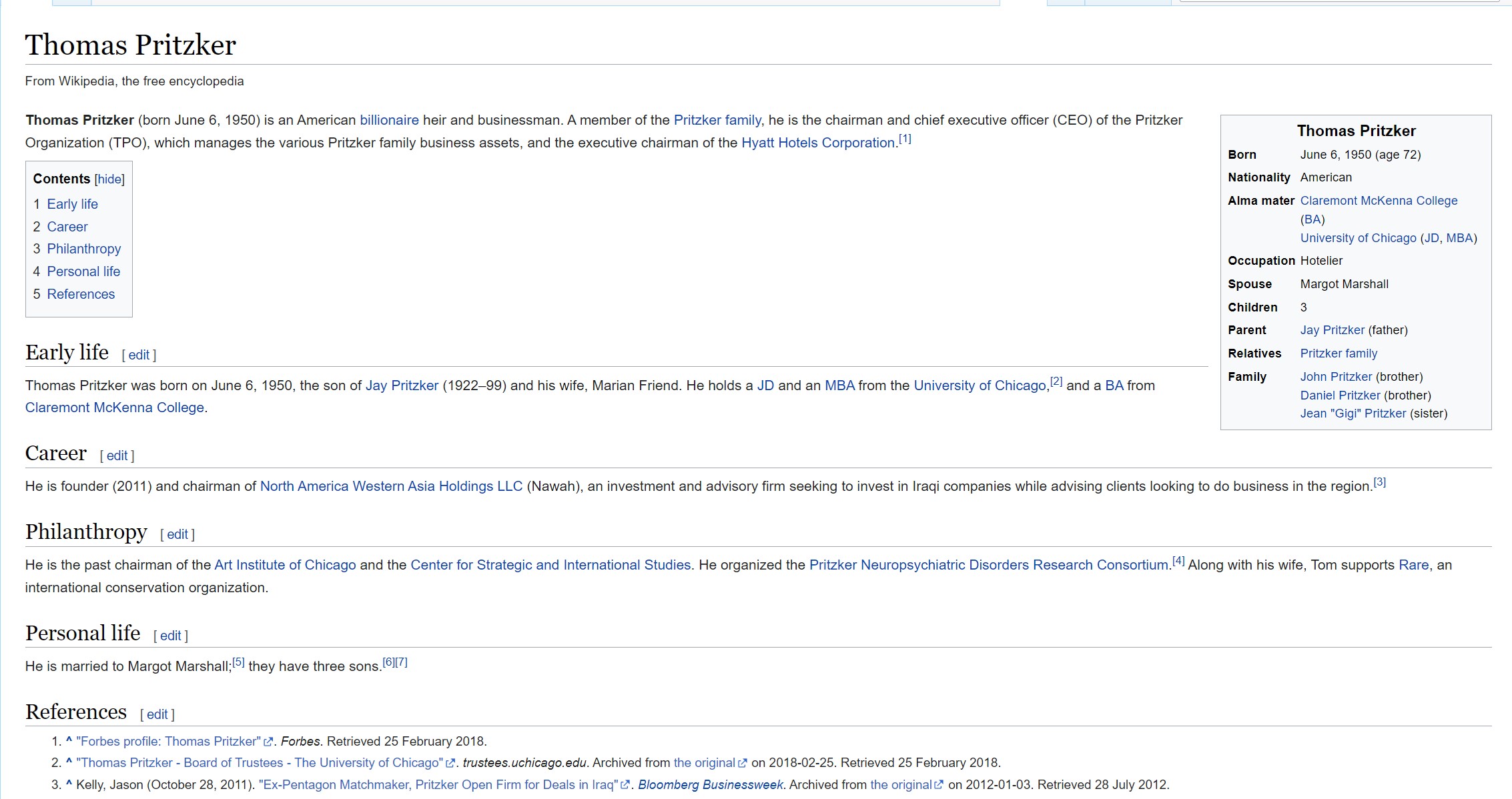Open Claremont McKenna College link in Early life
1512x799 pixels.
coord(115,408)
